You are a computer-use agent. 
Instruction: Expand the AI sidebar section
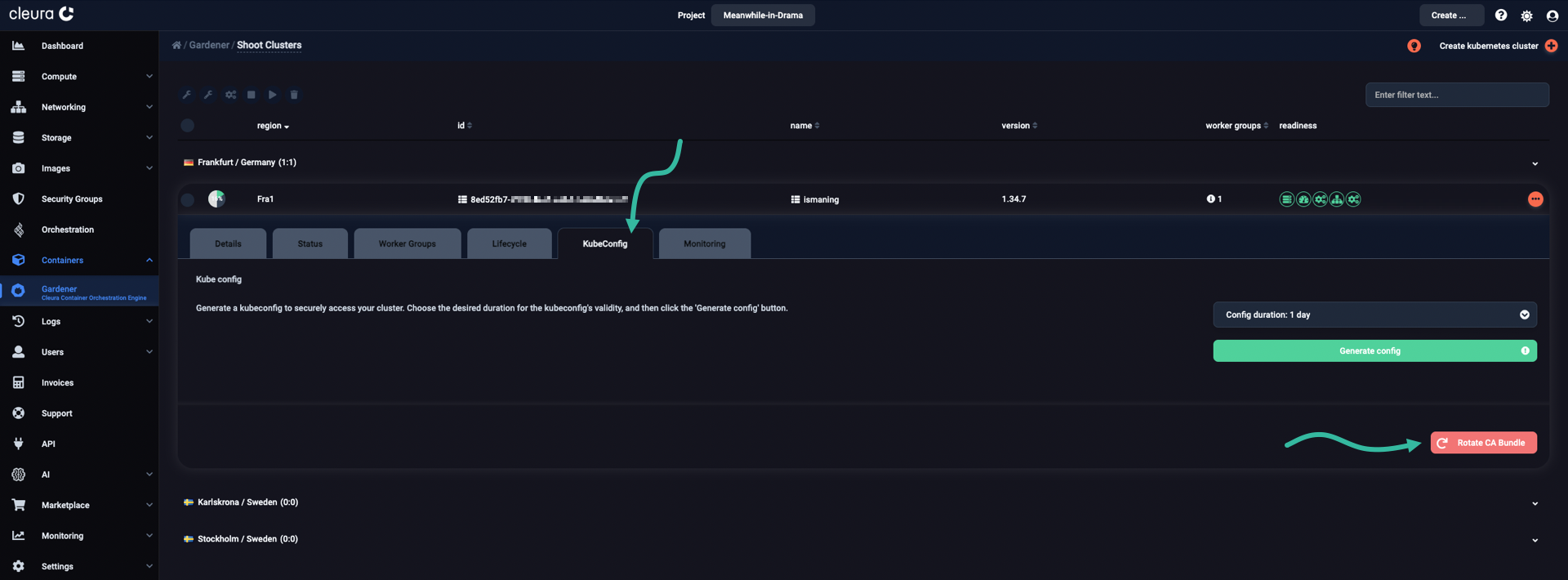coord(79,475)
